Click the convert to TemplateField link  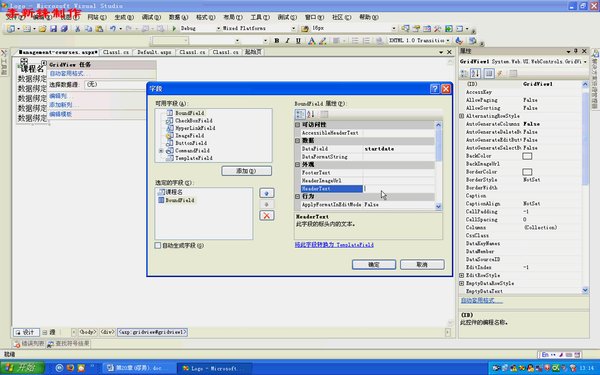click(334, 245)
